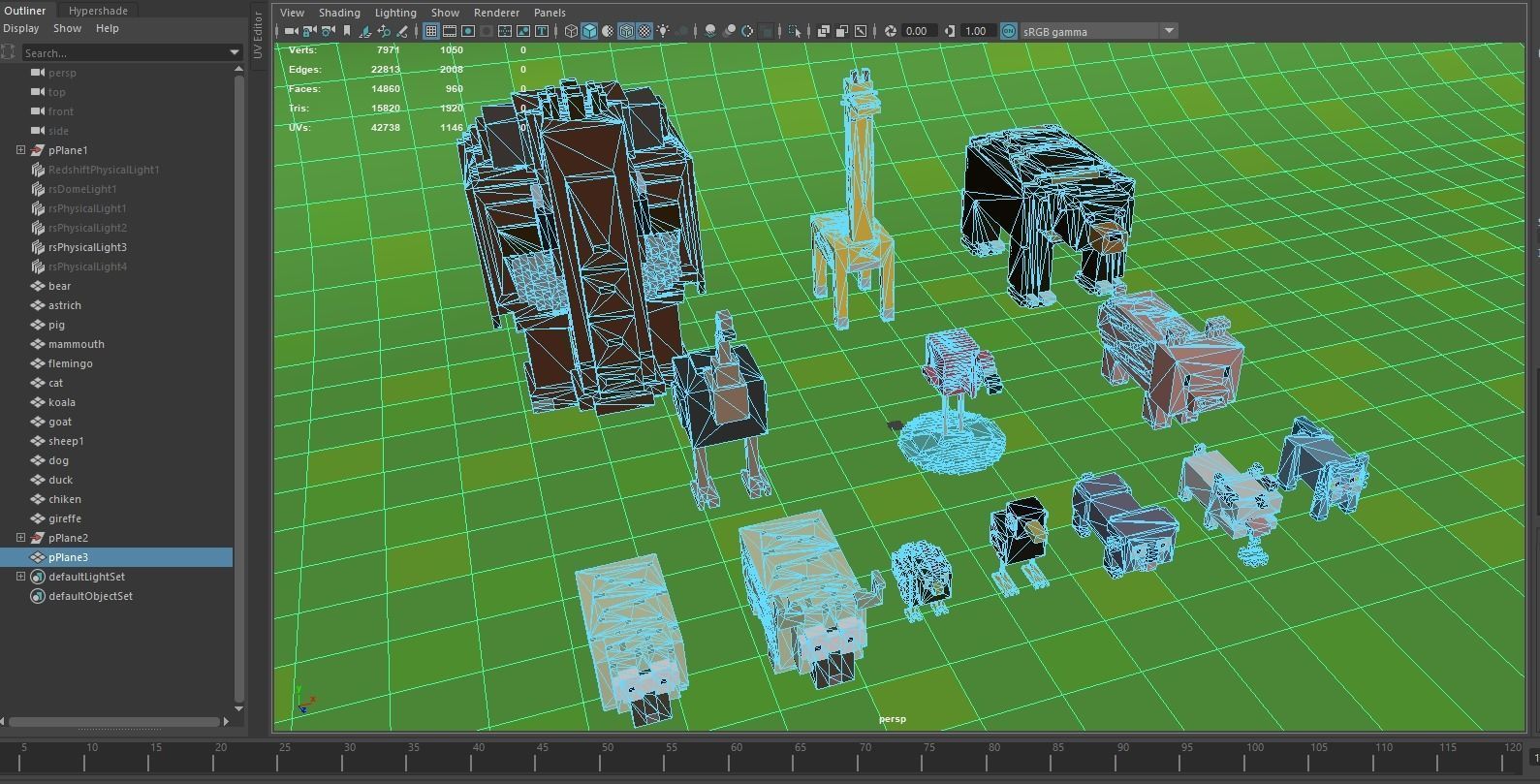Toggle Screen Space Ambient Occlusion
Screen dimensions: 1540x784
point(710,31)
